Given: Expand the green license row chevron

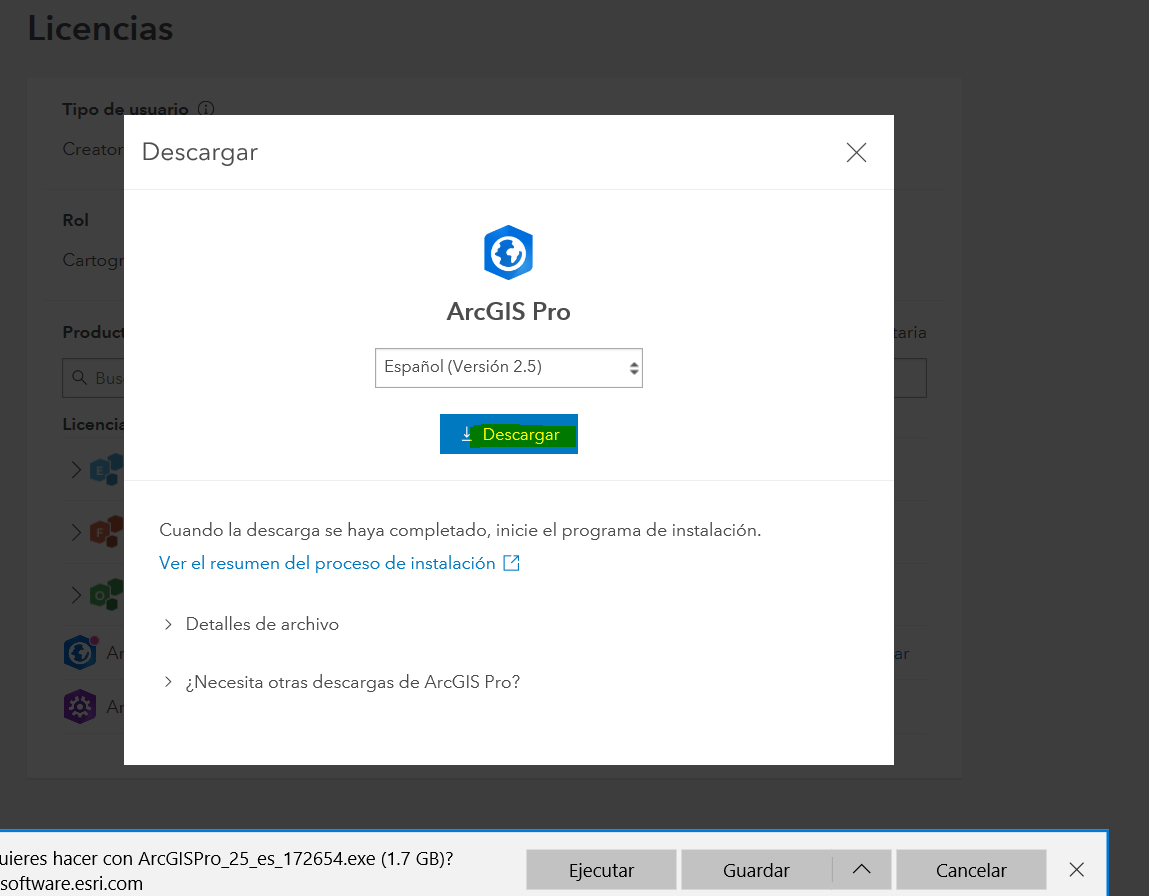Looking at the screenshot, I should click(76, 594).
